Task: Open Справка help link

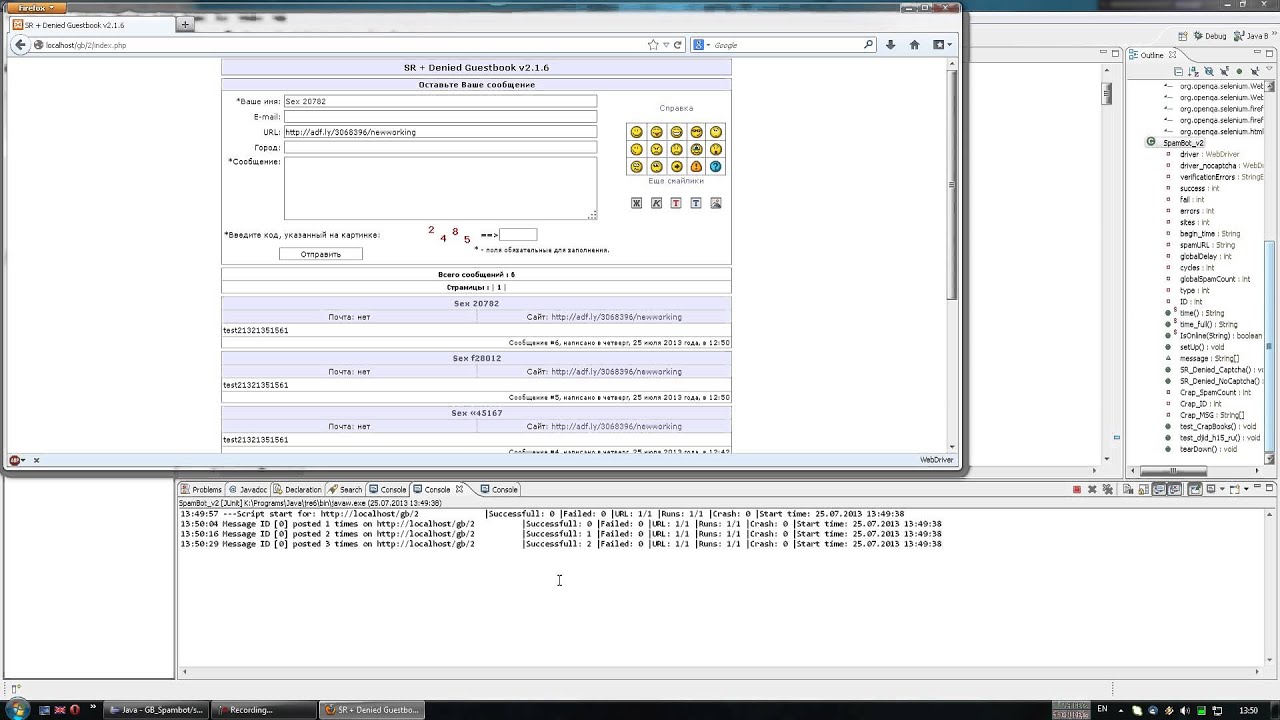Action: [676, 108]
